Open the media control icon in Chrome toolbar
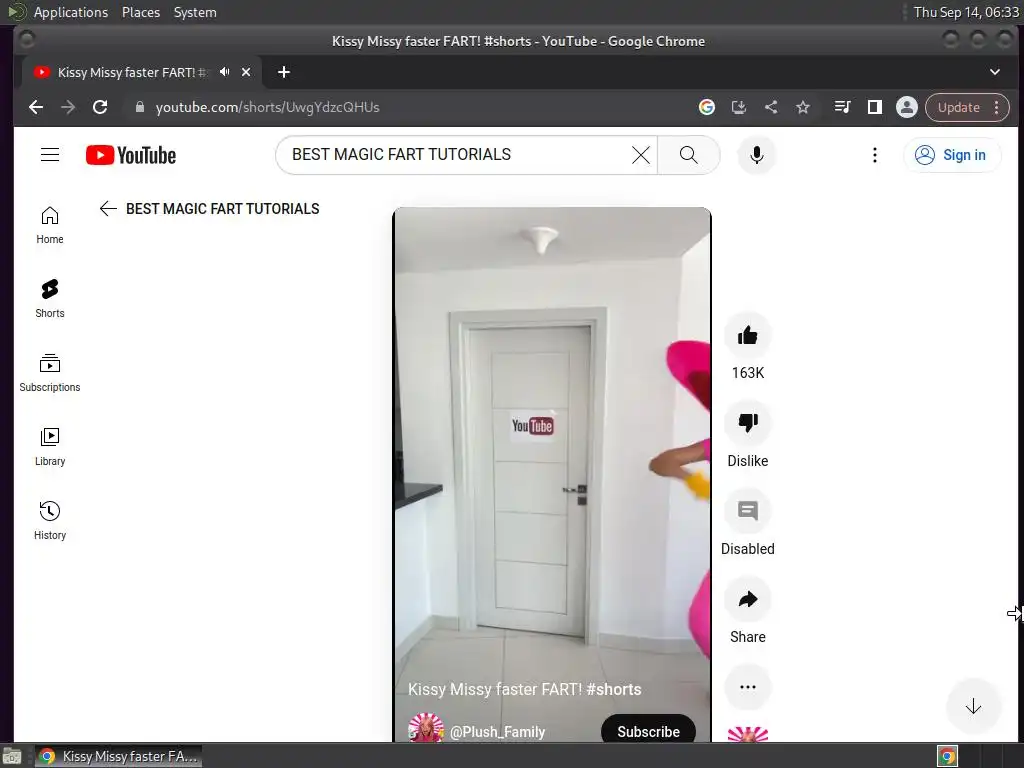The width and height of the screenshot is (1024, 768). coord(842,107)
